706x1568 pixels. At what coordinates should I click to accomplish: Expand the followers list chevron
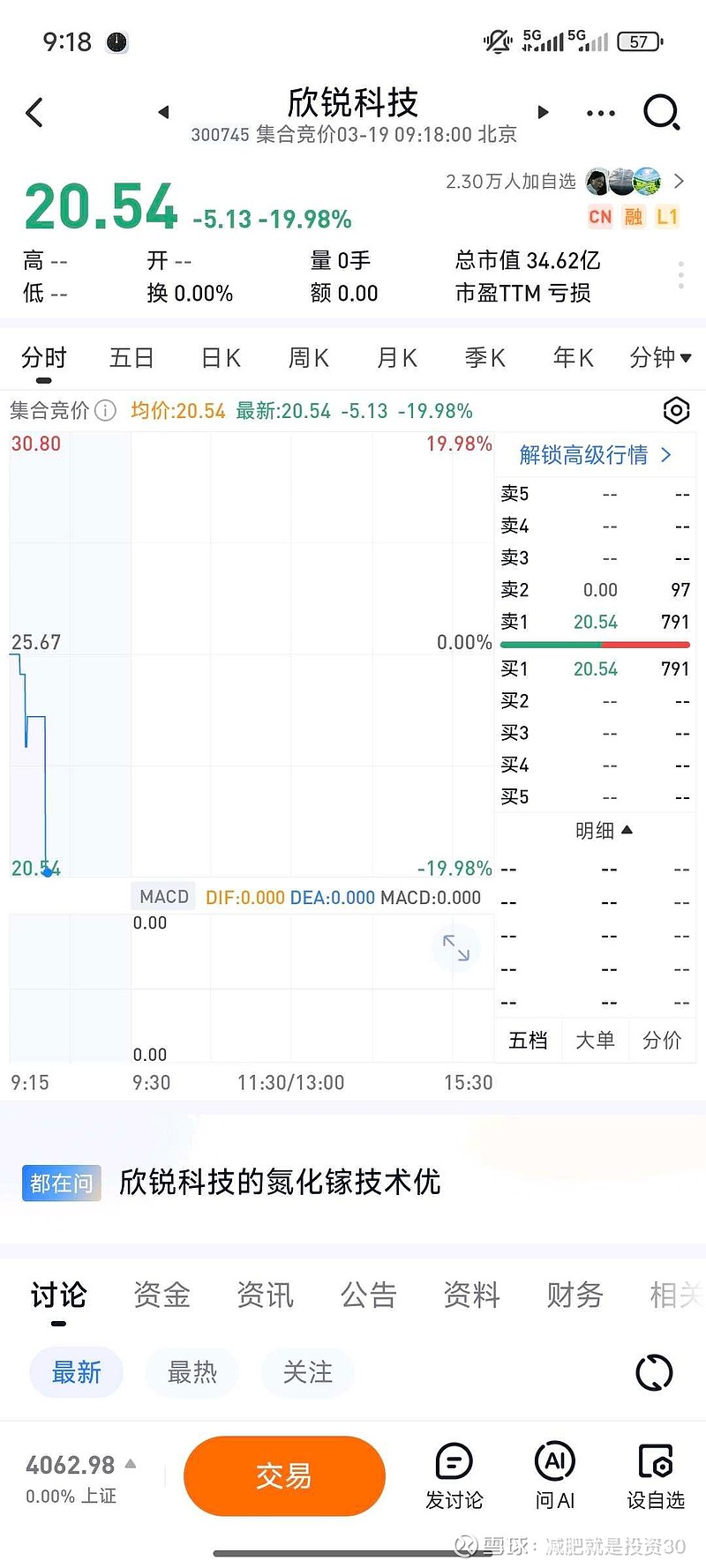coord(679,181)
